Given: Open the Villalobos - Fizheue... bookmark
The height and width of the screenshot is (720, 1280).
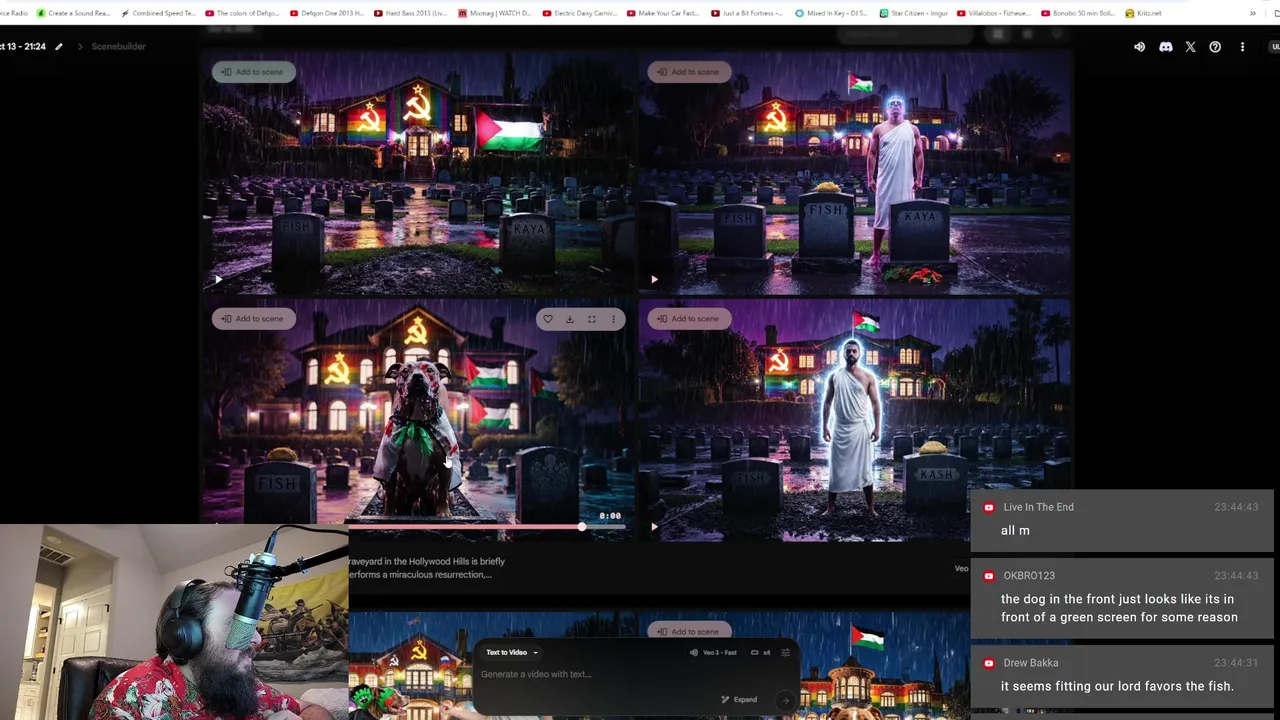Looking at the screenshot, I should (x=993, y=13).
